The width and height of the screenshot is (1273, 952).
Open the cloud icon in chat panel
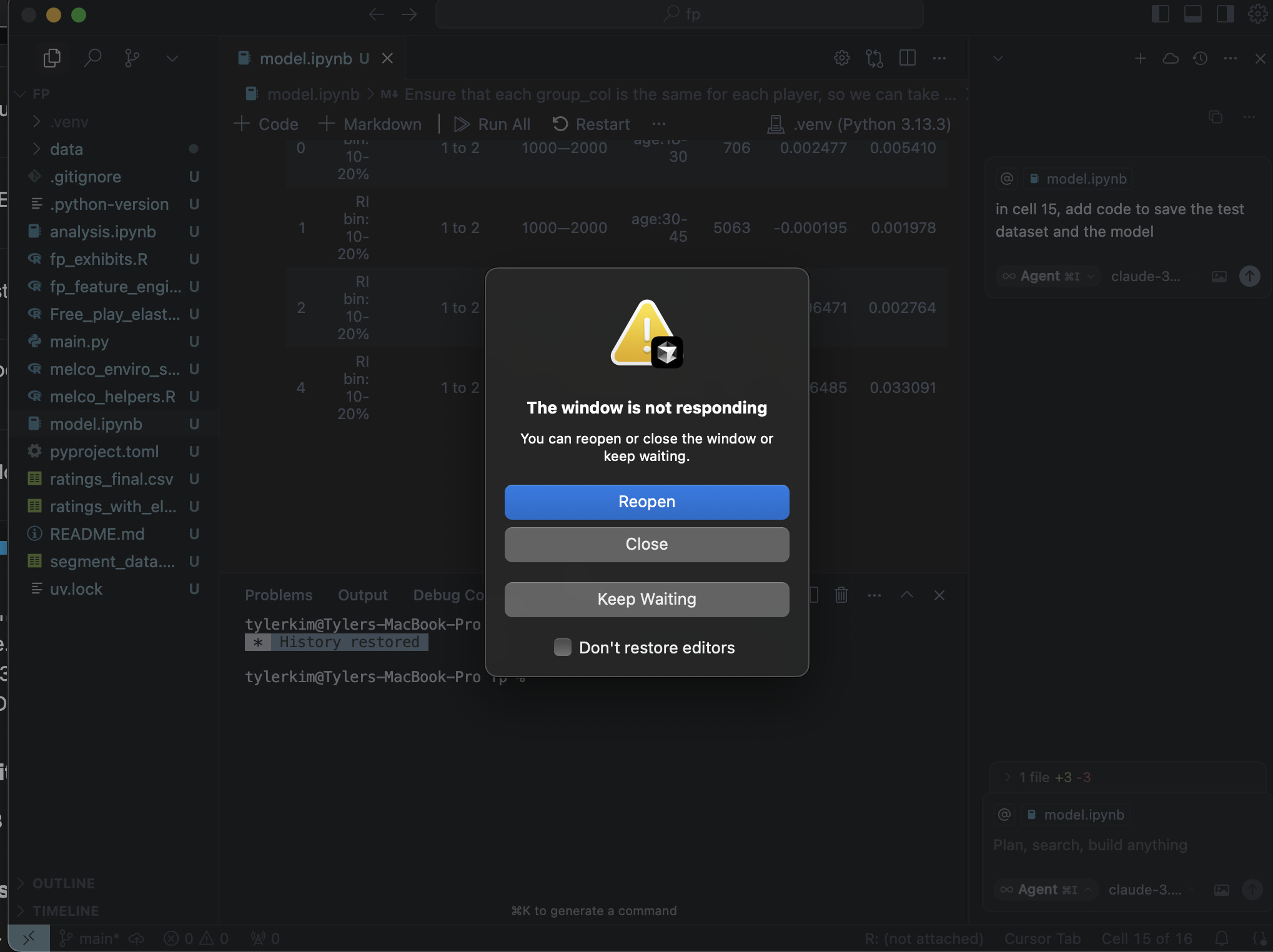point(1171,58)
